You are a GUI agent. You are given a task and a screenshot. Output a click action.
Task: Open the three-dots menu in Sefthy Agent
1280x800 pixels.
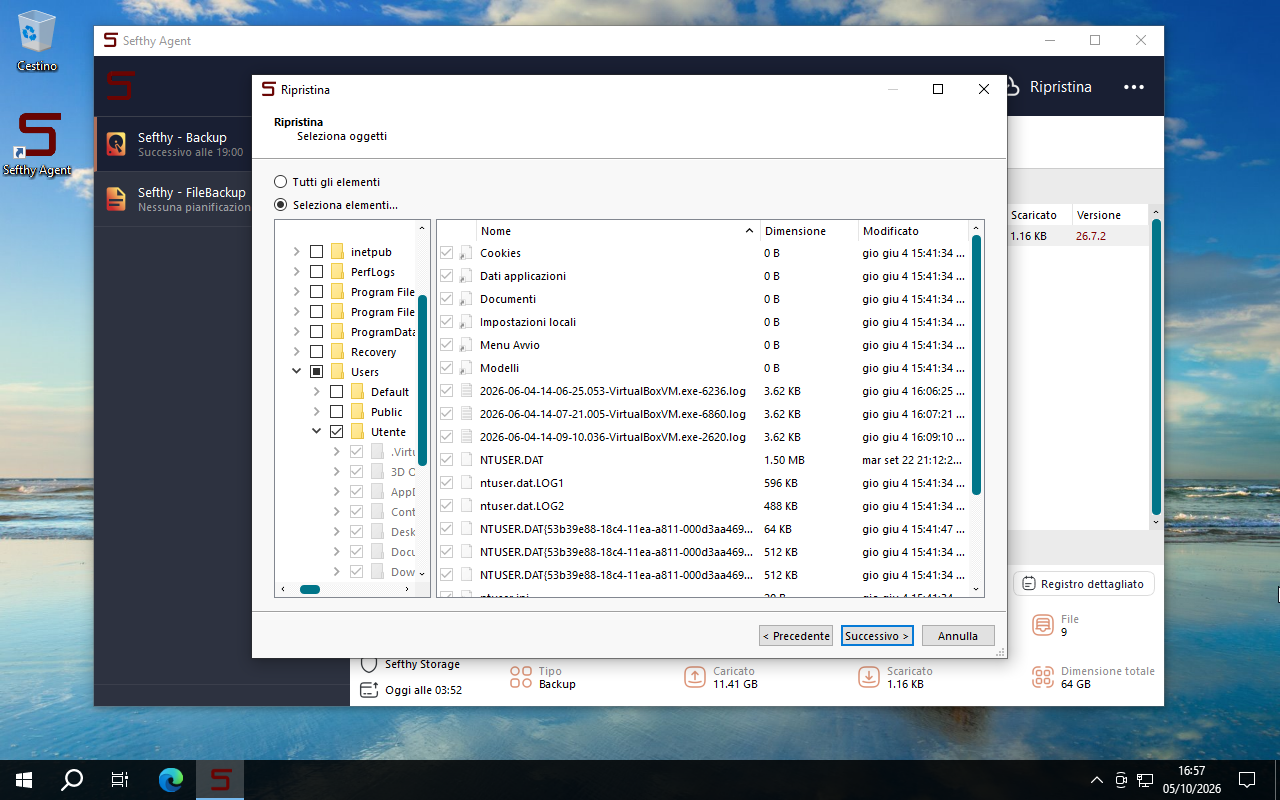point(1133,87)
